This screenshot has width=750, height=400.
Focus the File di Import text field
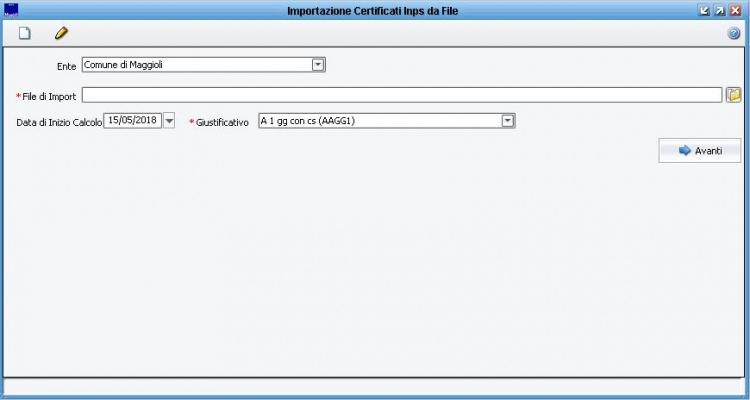(402, 95)
